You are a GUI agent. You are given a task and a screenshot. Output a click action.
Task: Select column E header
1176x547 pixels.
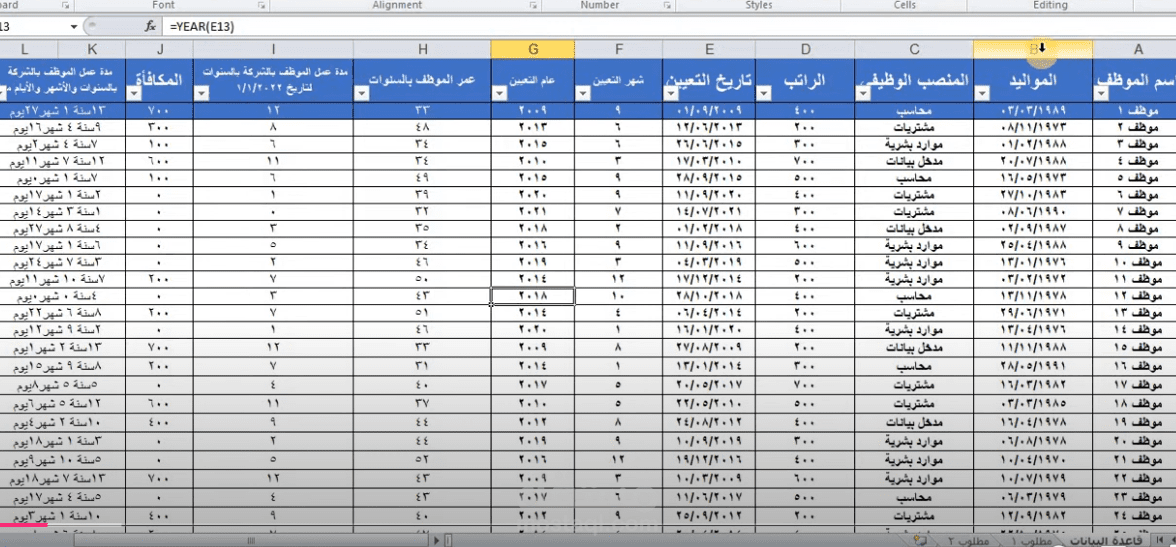(709, 50)
